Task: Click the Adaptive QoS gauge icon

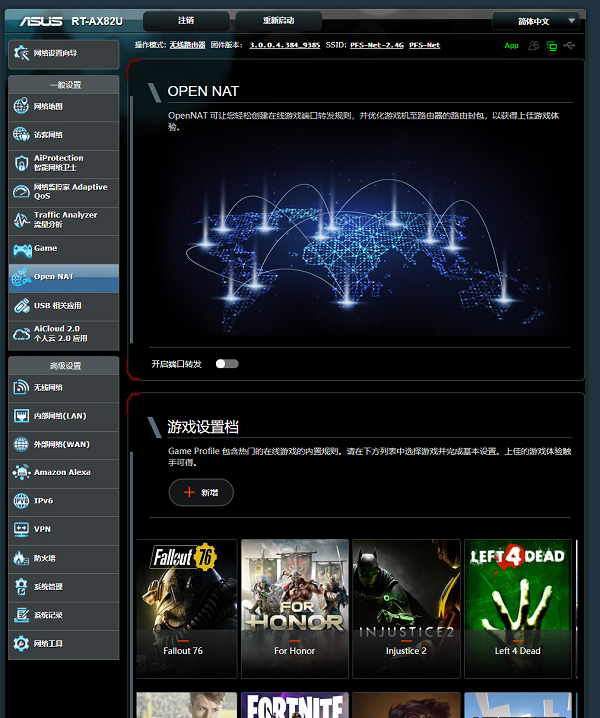Action: [x=21, y=191]
